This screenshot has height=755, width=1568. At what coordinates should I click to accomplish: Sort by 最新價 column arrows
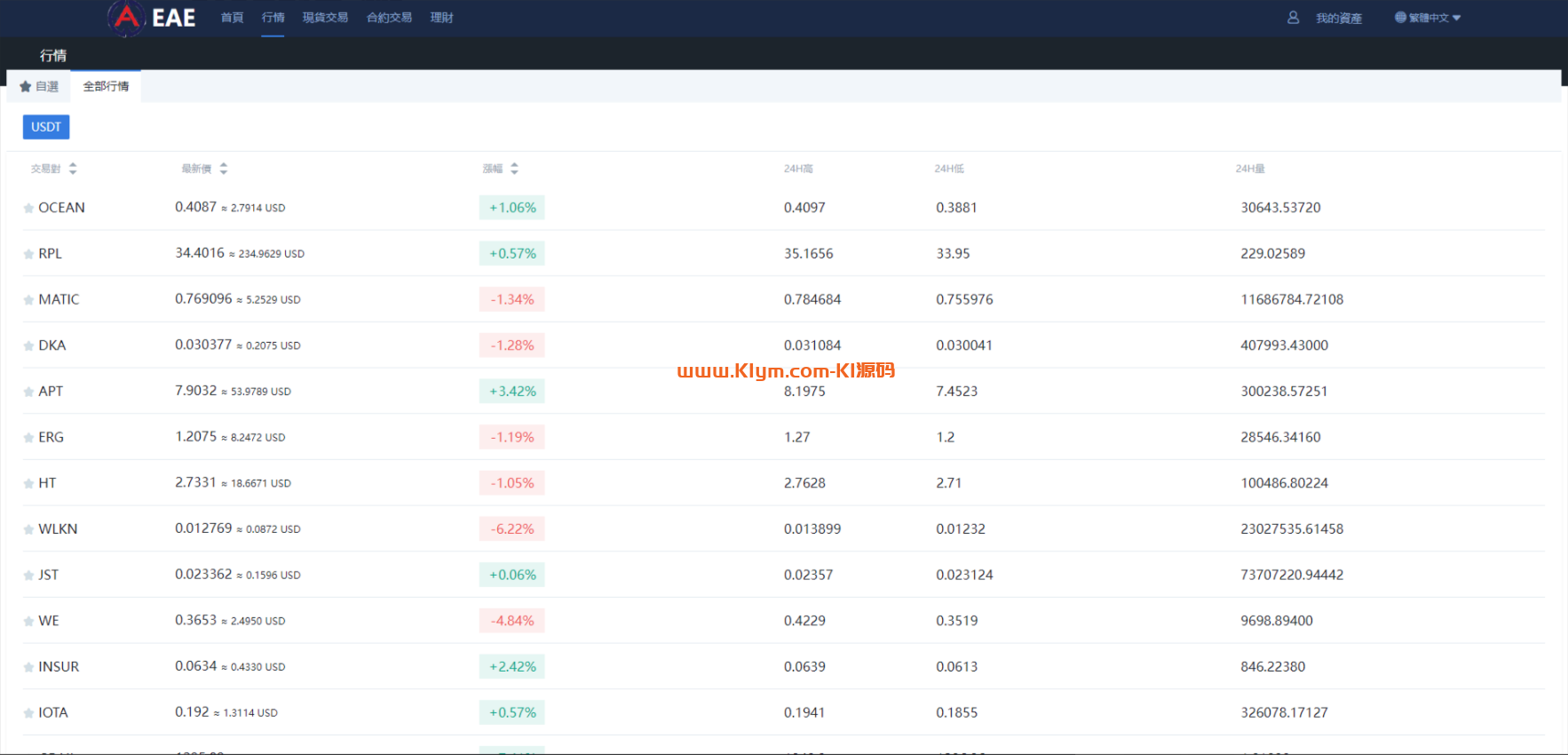[x=224, y=169]
